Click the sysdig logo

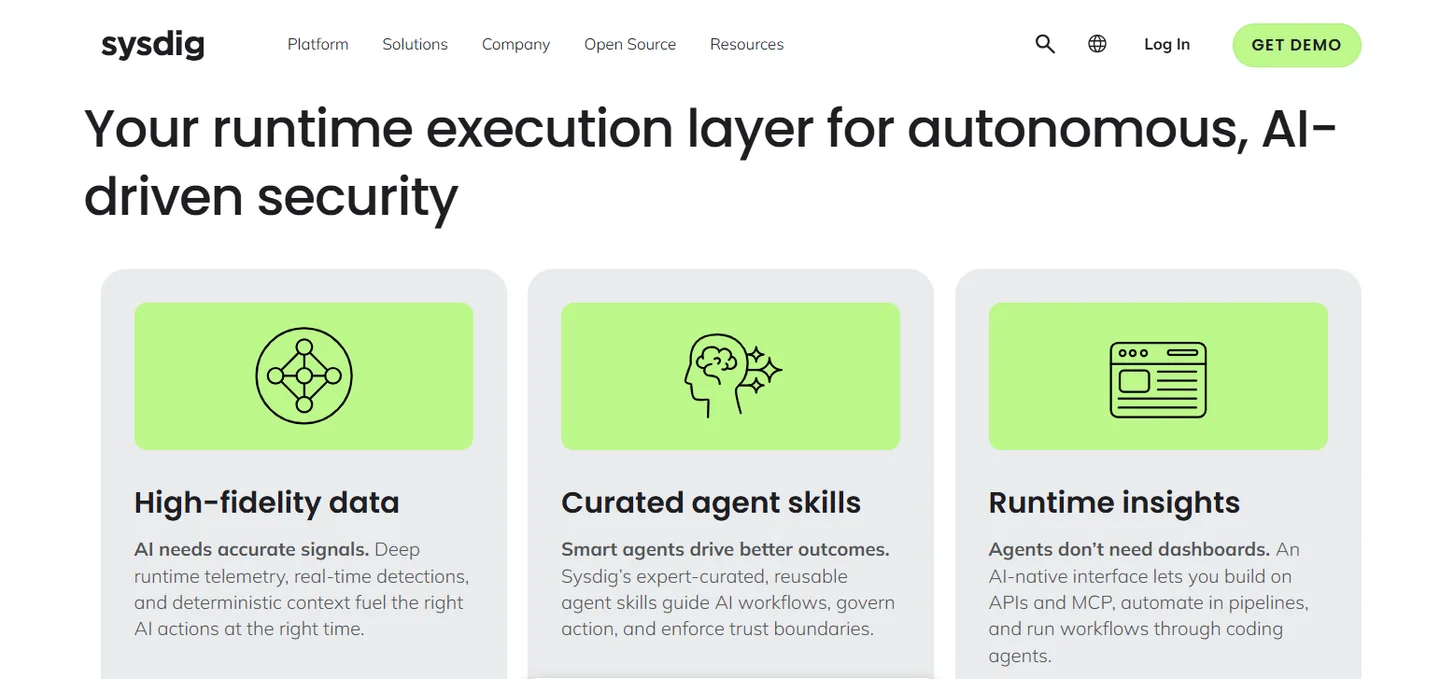153,45
